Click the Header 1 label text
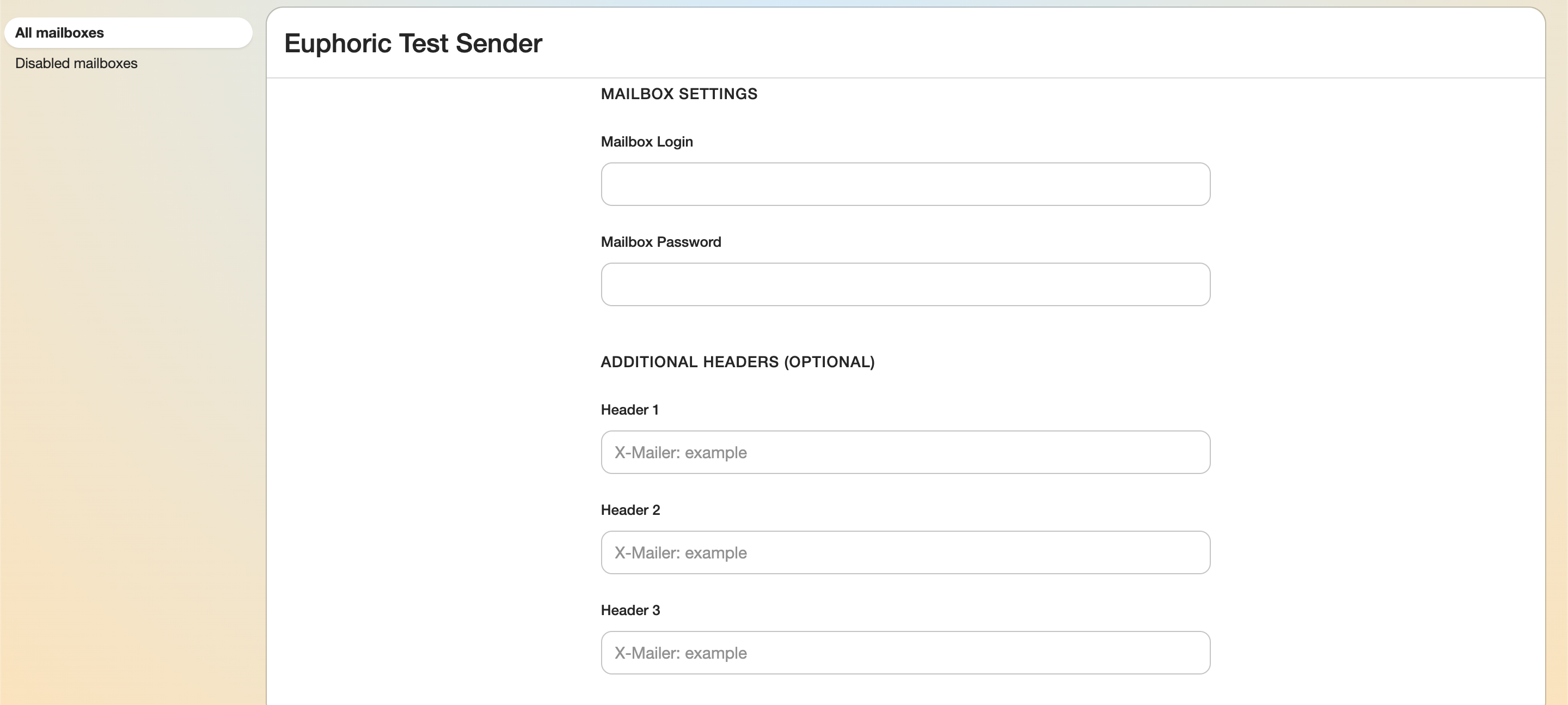The image size is (1568, 705). click(629, 410)
